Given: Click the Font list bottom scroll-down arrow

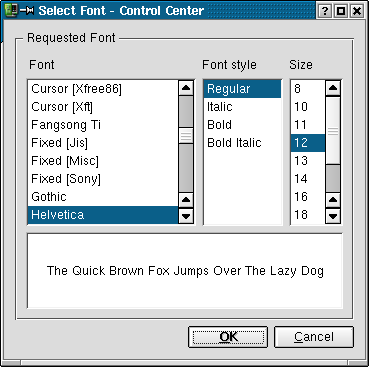Looking at the screenshot, I should click(x=186, y=216).
